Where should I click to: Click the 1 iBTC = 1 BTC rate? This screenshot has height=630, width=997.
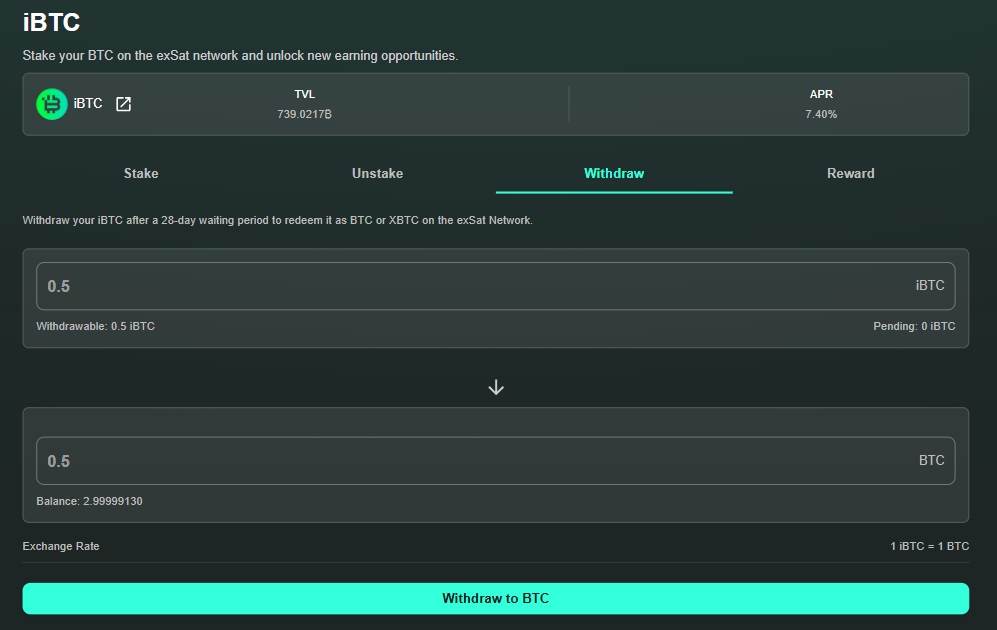(x=929, y=546)
